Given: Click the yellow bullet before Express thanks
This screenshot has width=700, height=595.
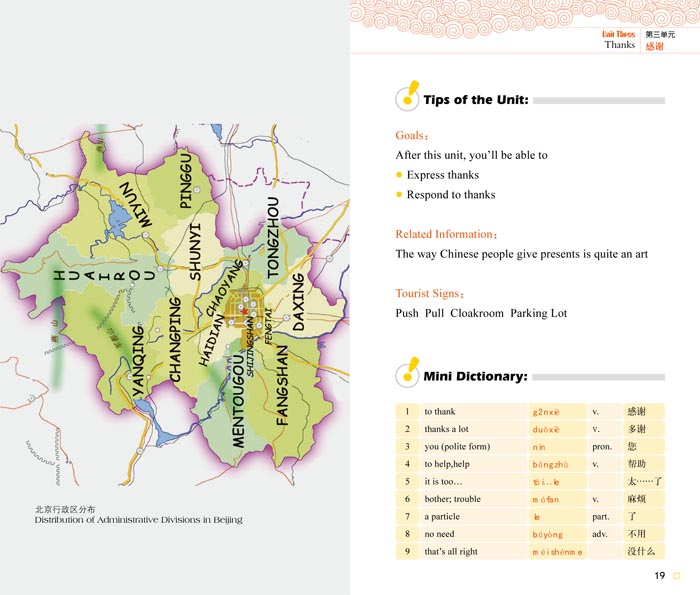Looking at the screenshot, I should click(399, 175).
